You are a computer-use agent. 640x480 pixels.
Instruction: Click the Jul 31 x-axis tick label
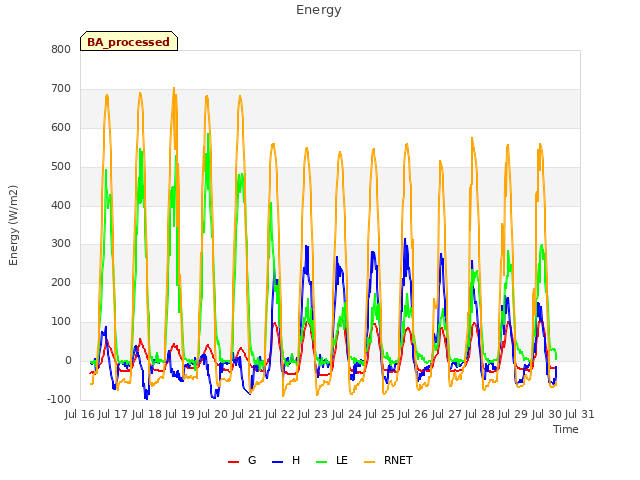pos(580,415)
